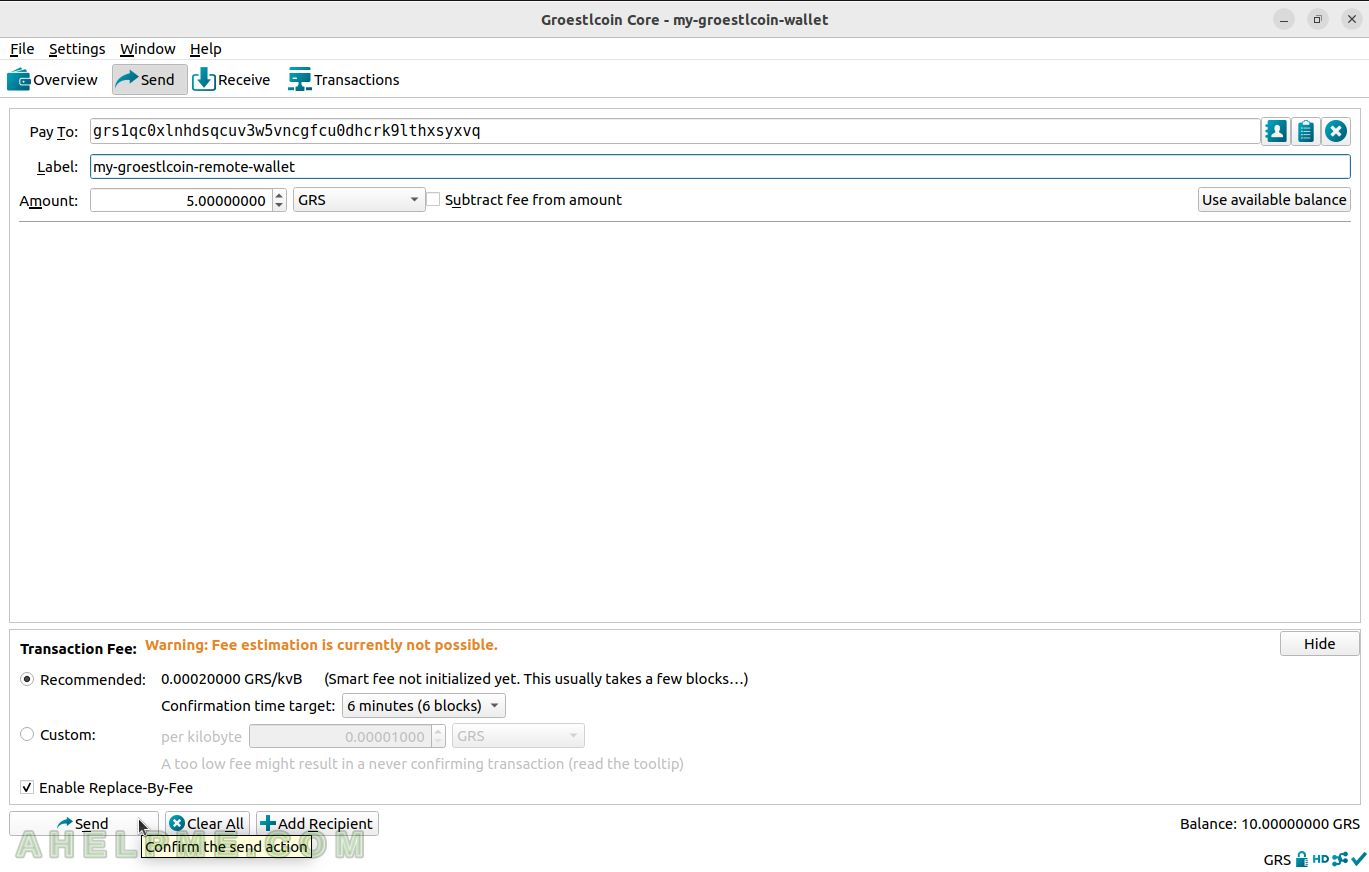The image size is (1369, 872).
Task: Click the Pay To address field
Action: [x=675, y=131]
